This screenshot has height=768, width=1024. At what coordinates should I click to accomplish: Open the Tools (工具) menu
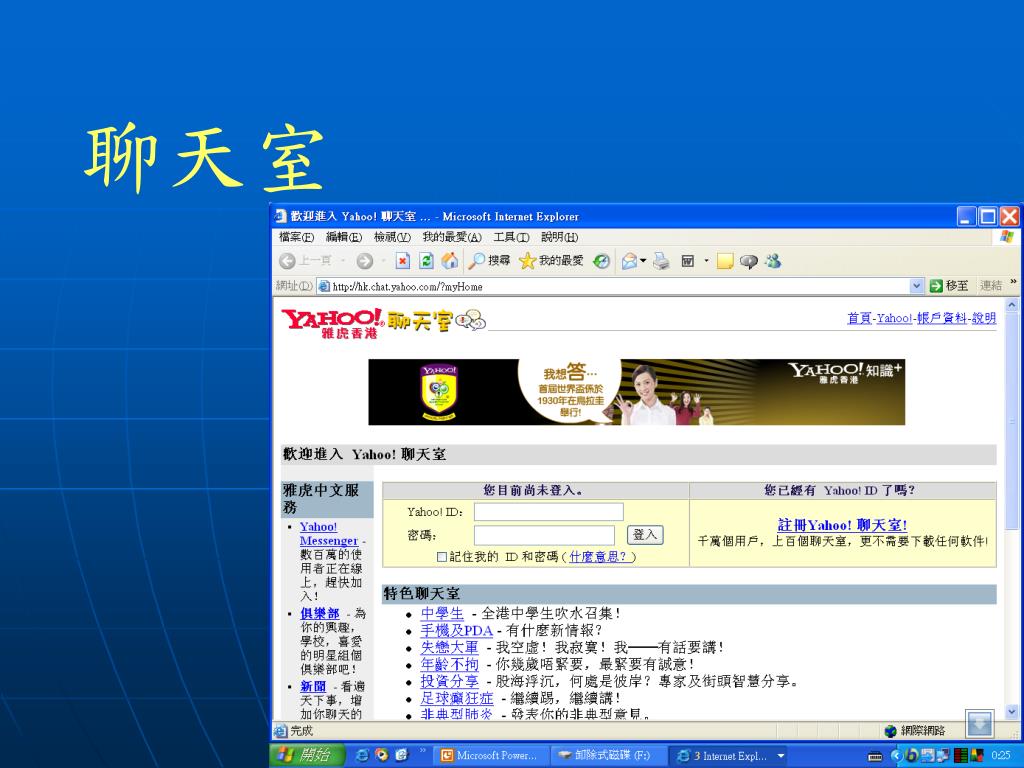click(511, 237)
